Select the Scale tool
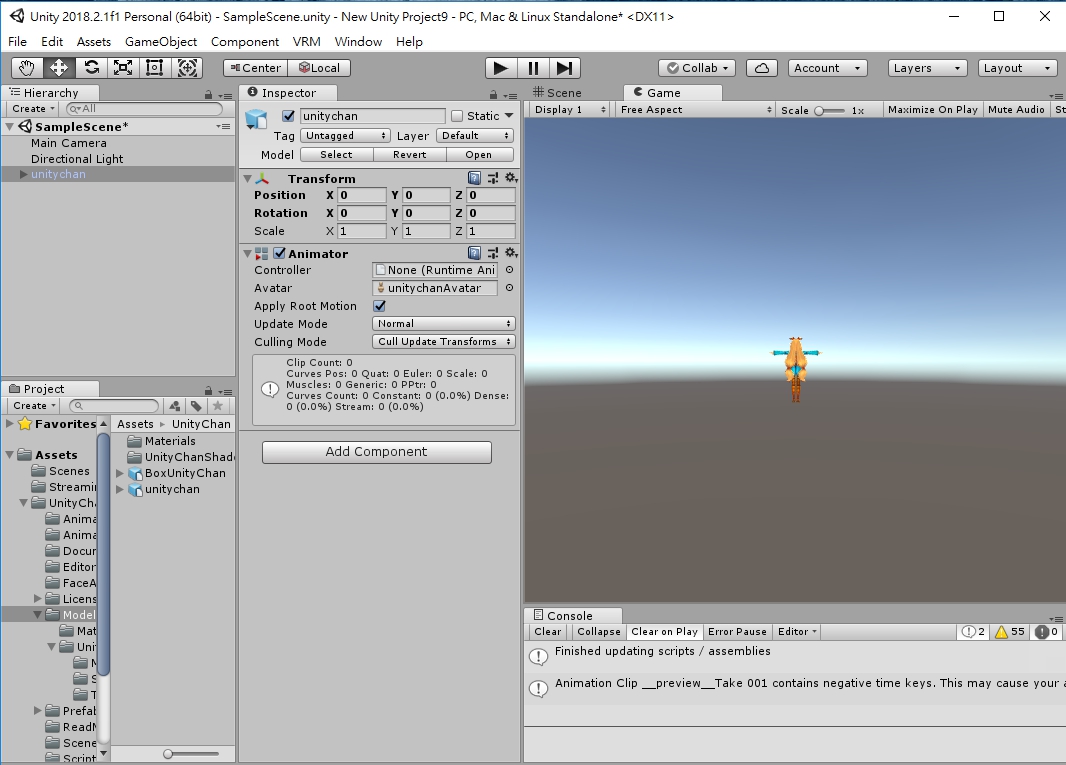 [122, 68]
